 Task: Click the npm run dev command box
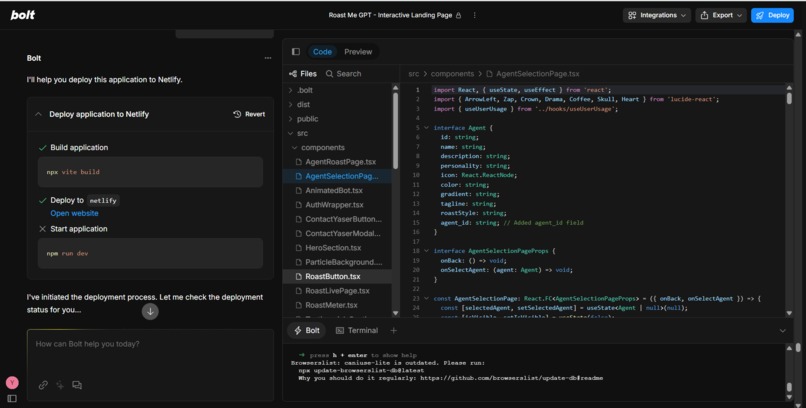pos(150,253)
